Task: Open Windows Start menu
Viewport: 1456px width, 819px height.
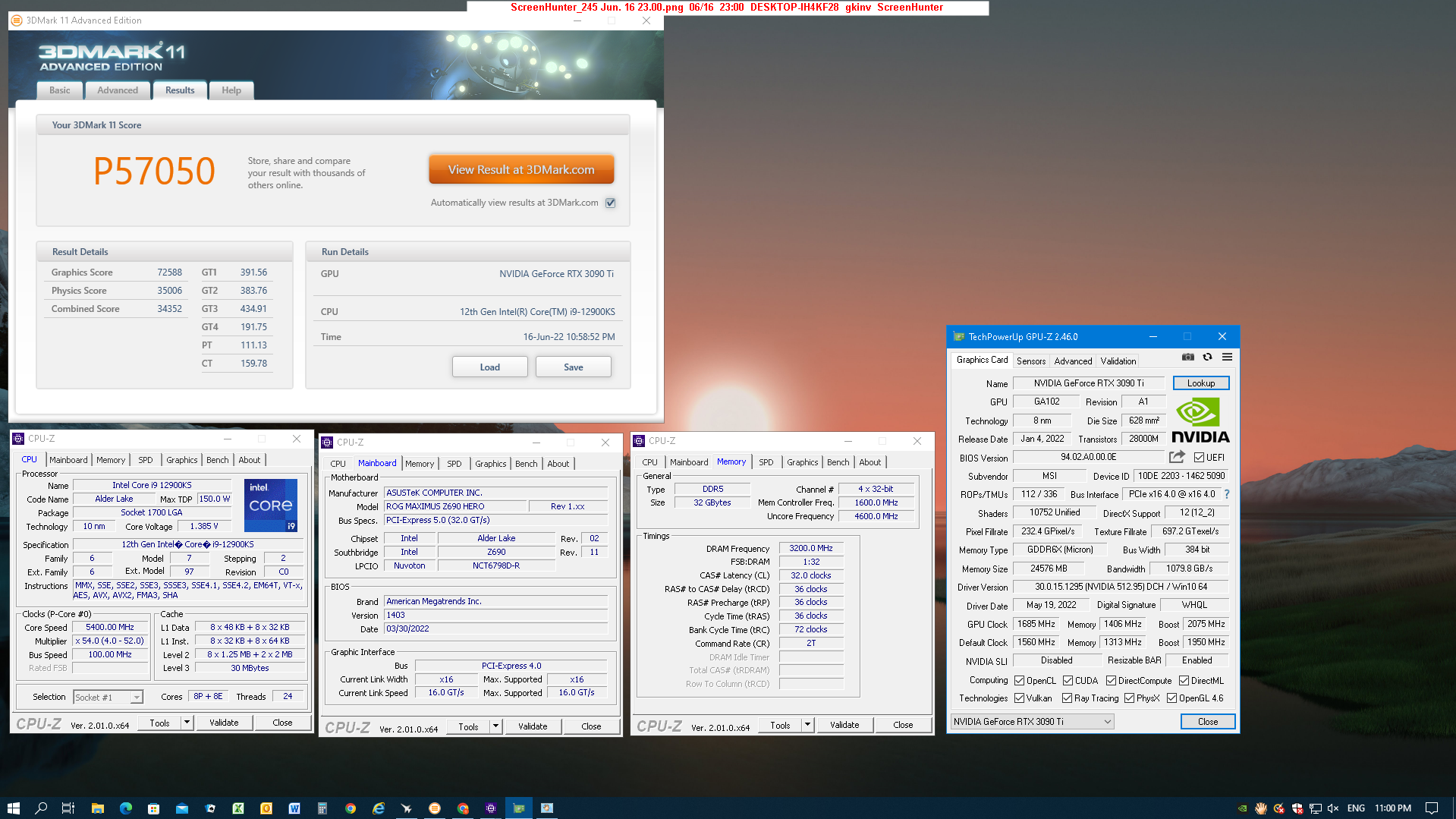Action: (13, 808)
